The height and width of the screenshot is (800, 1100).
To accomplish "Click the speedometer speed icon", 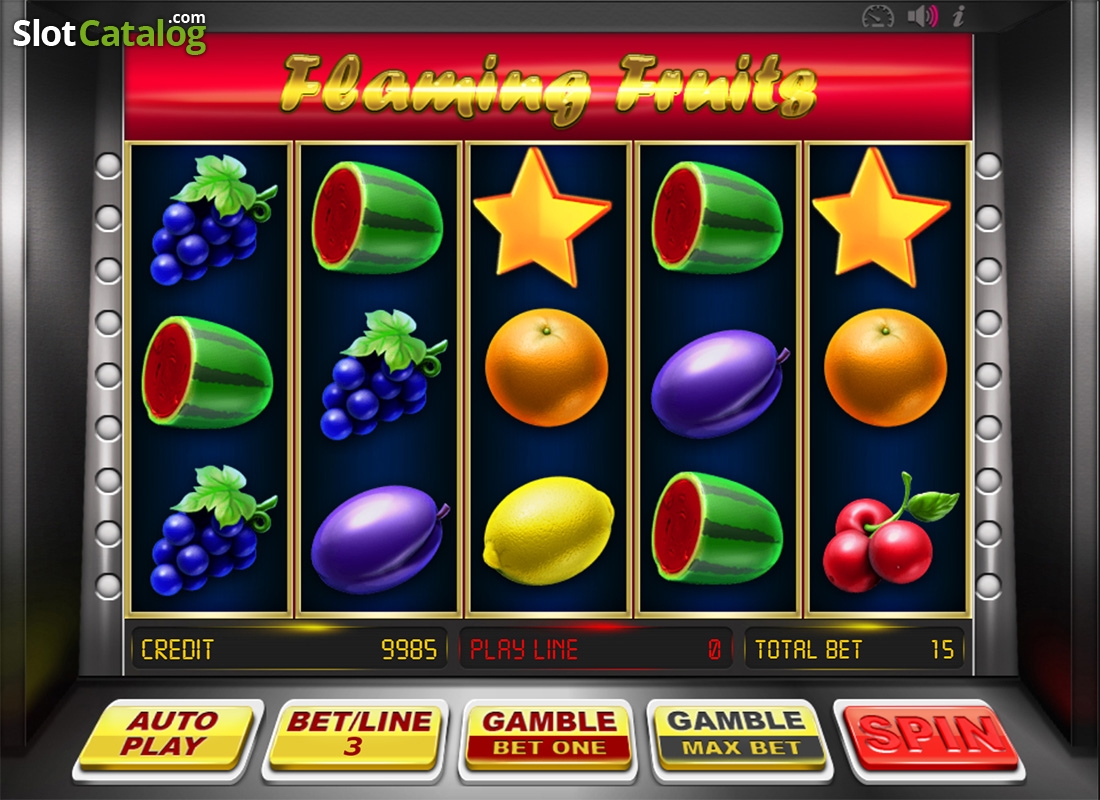I will coord(878,16).
